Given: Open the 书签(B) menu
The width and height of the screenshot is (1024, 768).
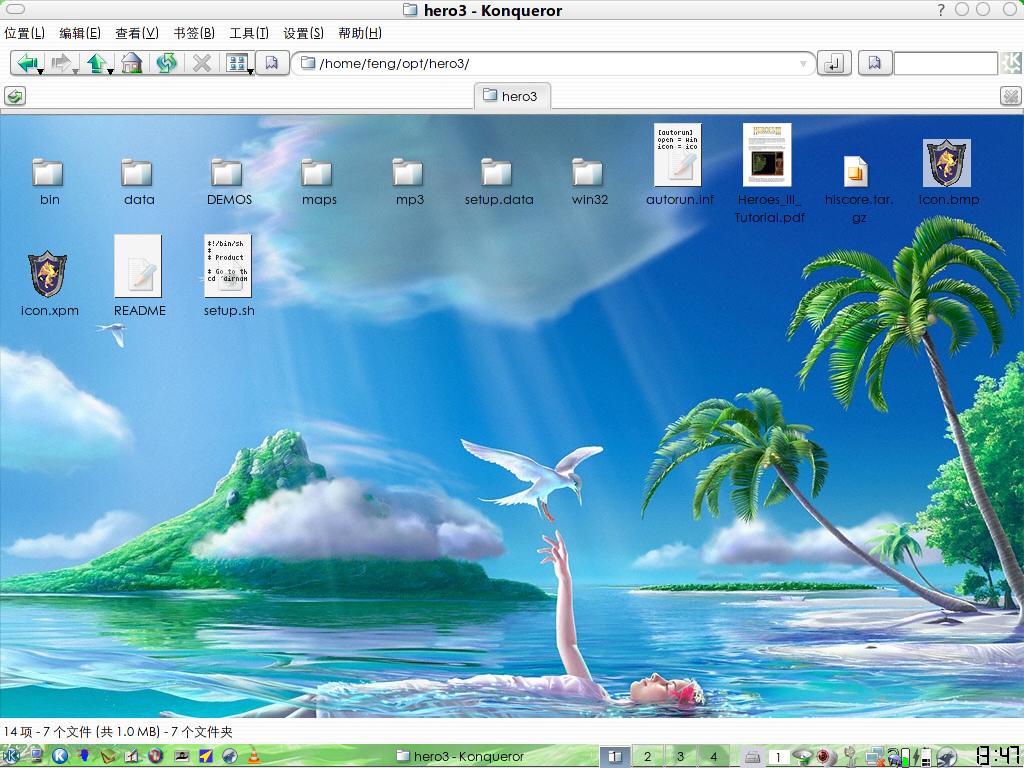Looking at the screenshot, I should pos(194,33).
